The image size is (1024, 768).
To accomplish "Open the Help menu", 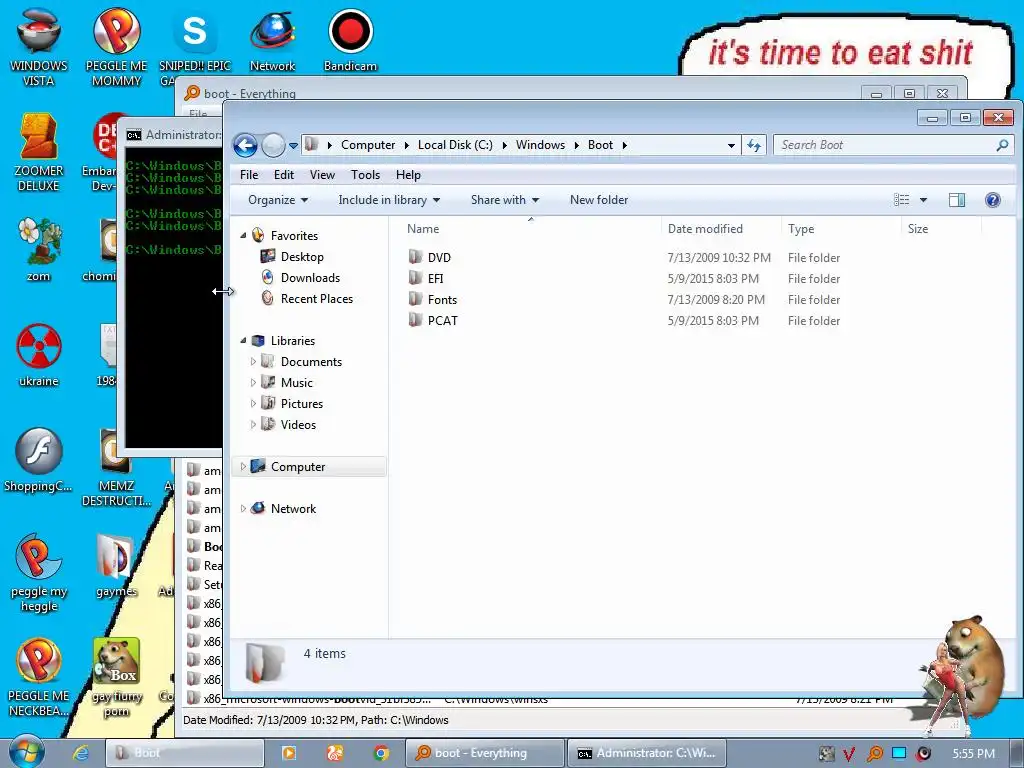I will coord(408,175).
